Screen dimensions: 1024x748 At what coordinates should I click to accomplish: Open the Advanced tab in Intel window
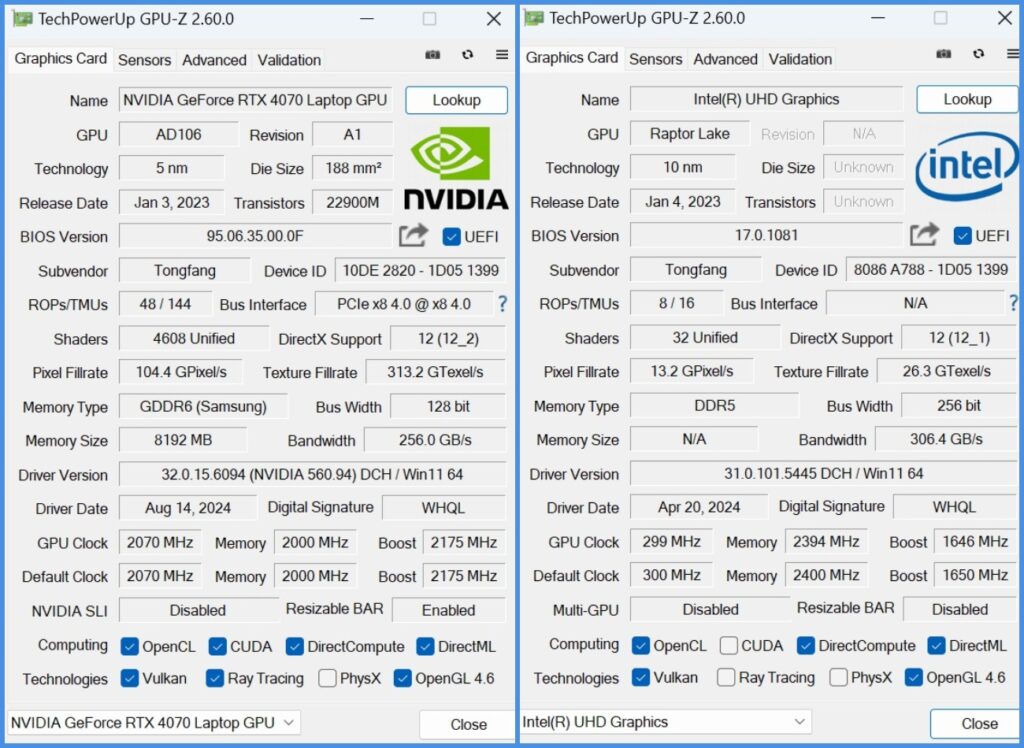point(725,59)
